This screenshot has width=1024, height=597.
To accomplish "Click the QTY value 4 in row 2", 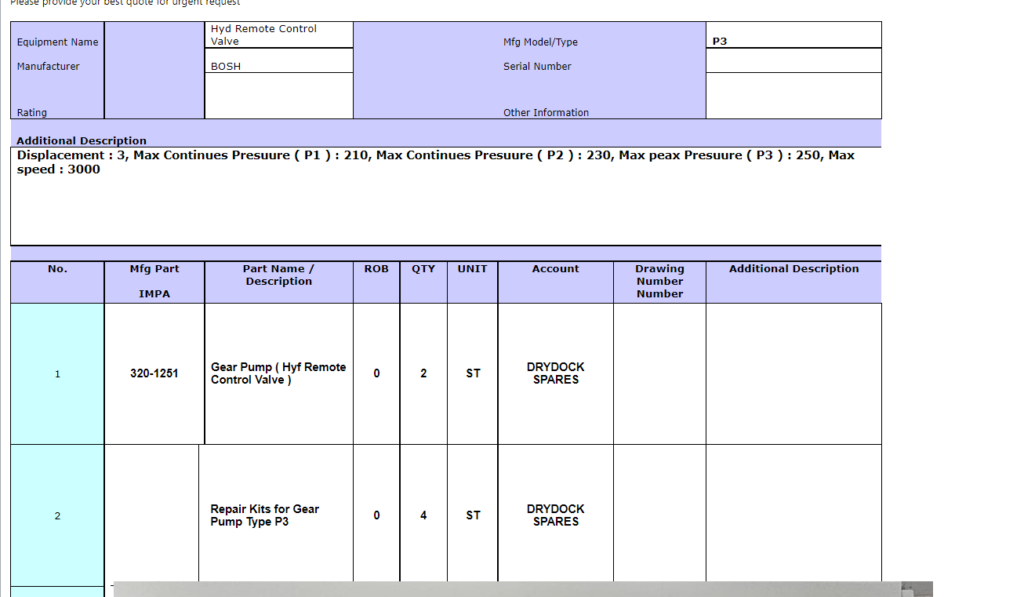I will coord(423,516).
